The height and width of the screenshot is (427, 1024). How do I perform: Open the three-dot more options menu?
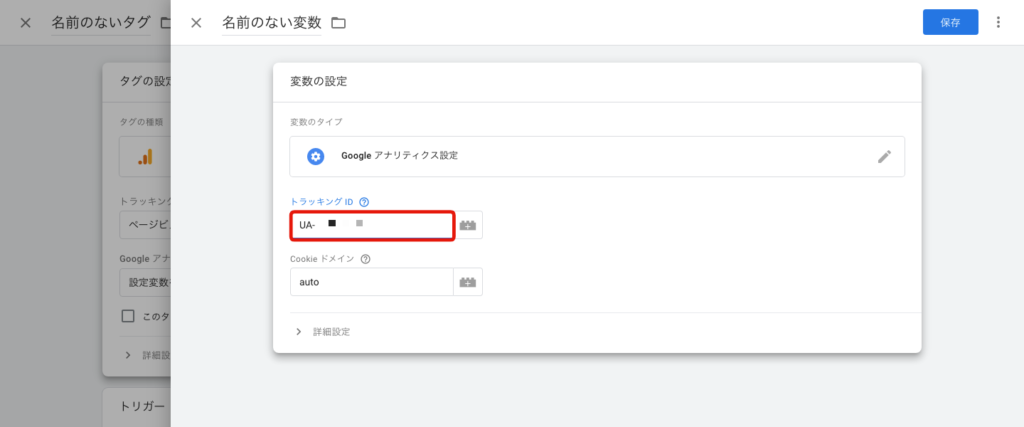[x=998, y=22]
